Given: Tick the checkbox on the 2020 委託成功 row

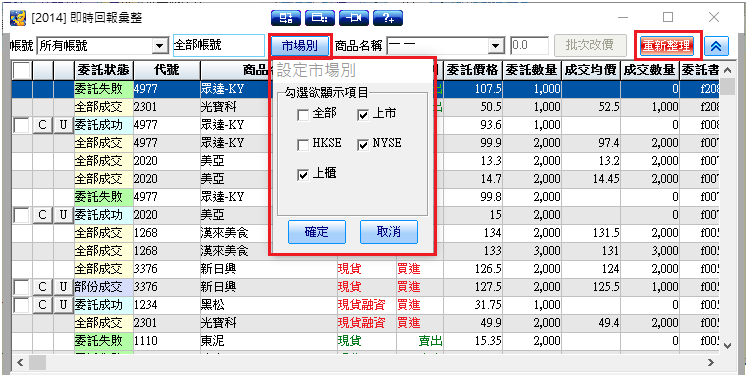Looking at the screenshot, I should [21, 215].
